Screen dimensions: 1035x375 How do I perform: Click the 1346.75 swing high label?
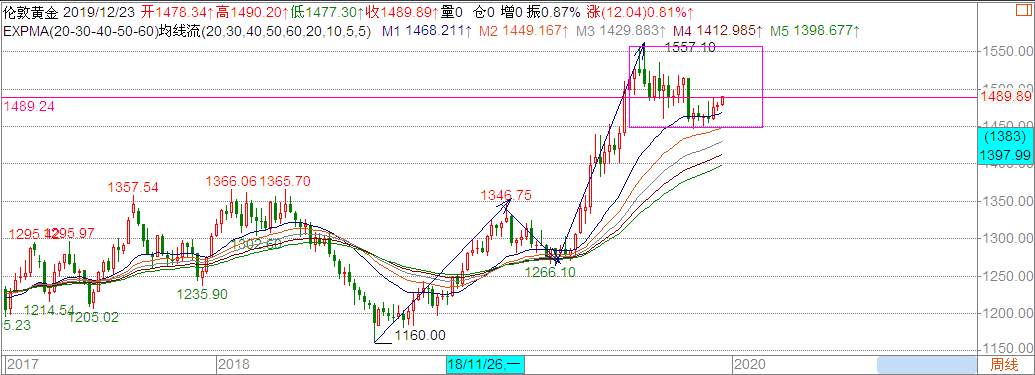506,195
